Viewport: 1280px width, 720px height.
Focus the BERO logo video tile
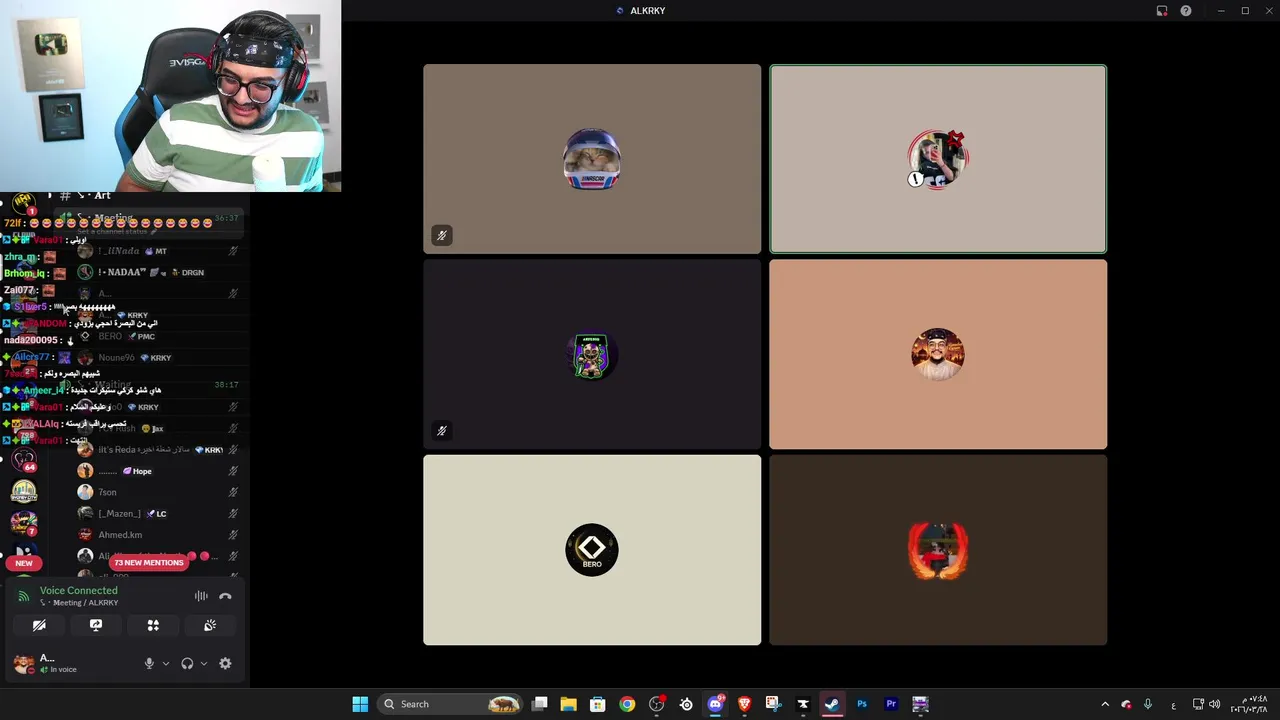point(592,550)
